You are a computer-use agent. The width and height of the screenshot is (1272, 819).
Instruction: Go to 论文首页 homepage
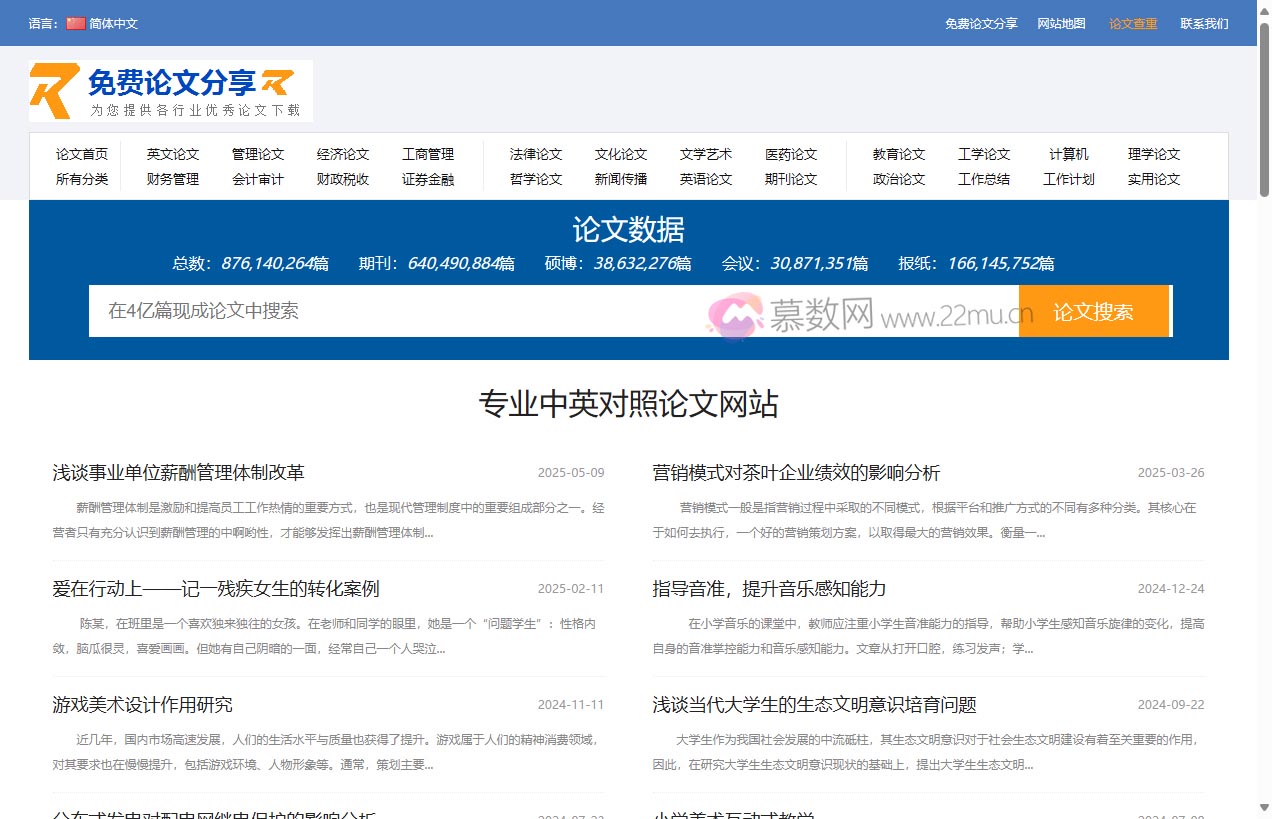pyautogui.click(x=81, y=154)
